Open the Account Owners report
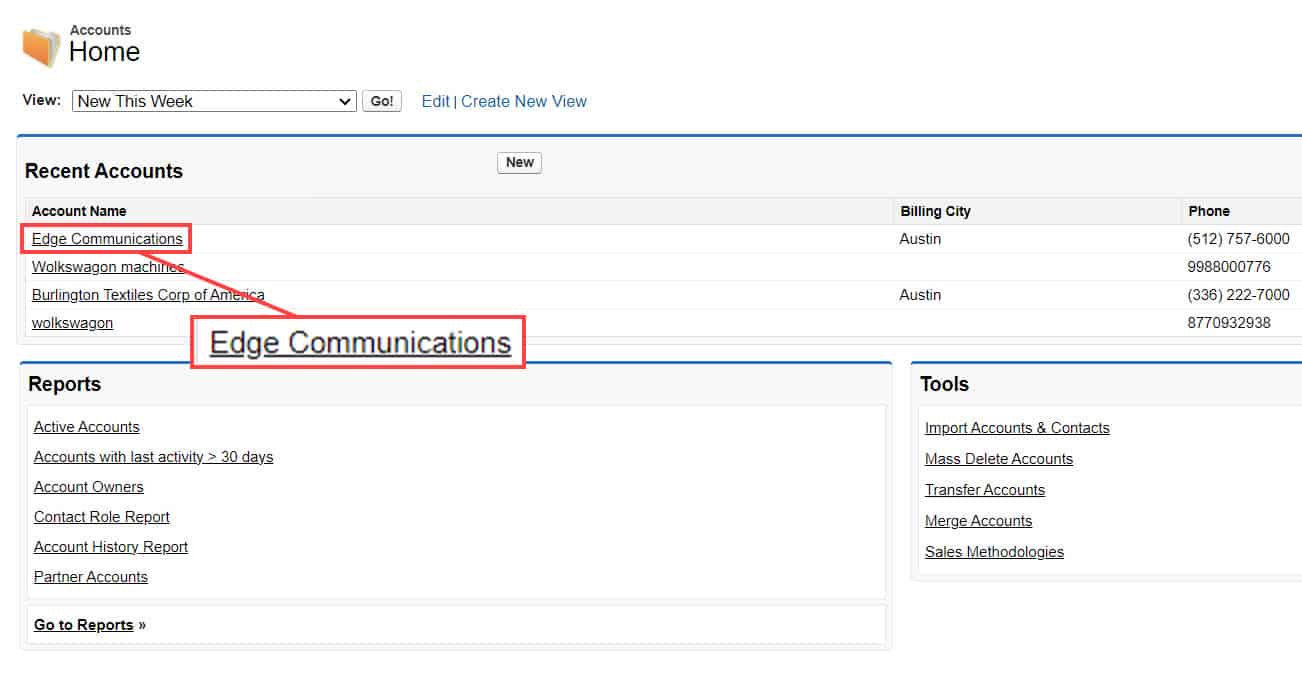 tap(88, 487)
